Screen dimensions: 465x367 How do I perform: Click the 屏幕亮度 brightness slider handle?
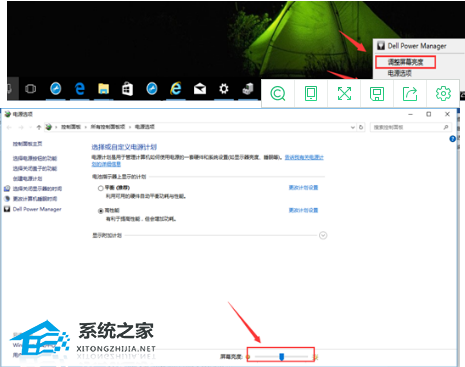pyautogui.click(x=282, y=357)
